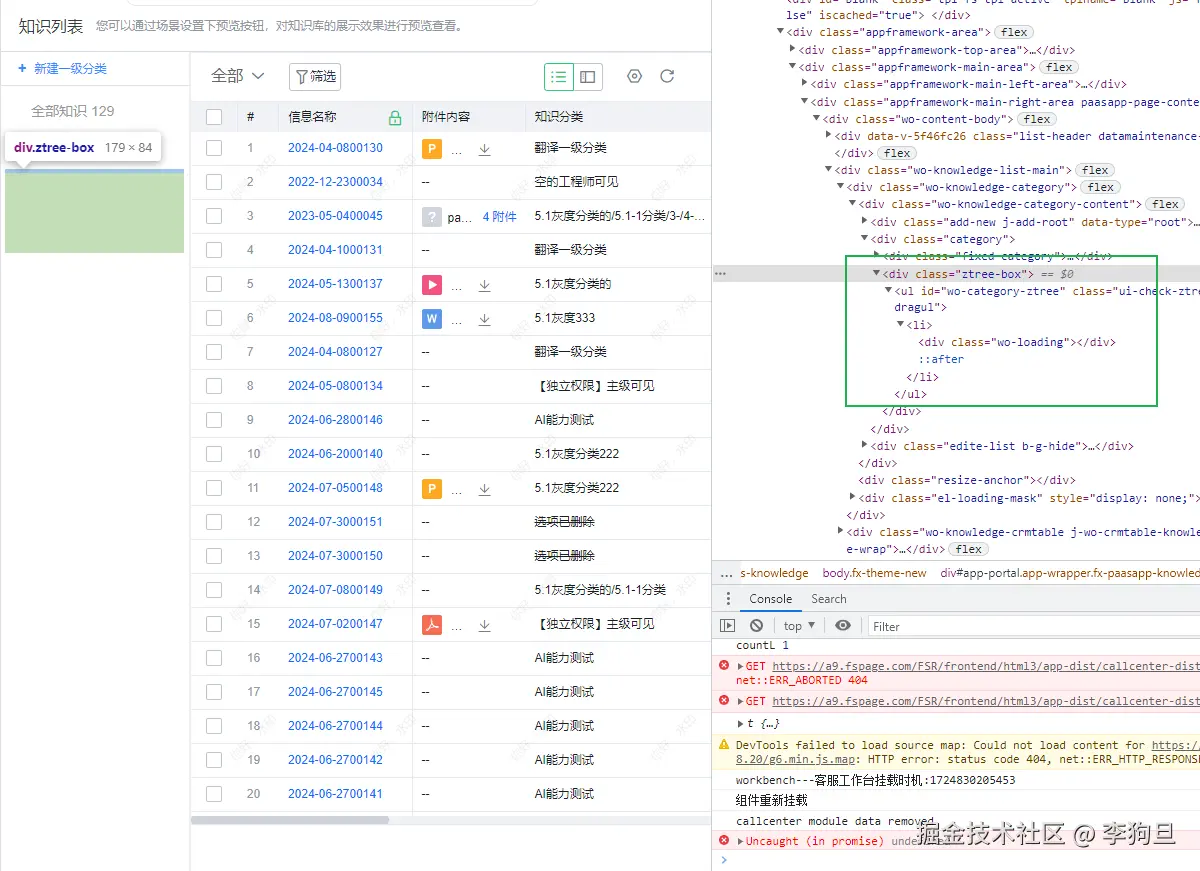Open the 全部 filter dropdown
The width and height of the screenshot is (1200, 871).
pyautogui.click(x=238, y=76)
